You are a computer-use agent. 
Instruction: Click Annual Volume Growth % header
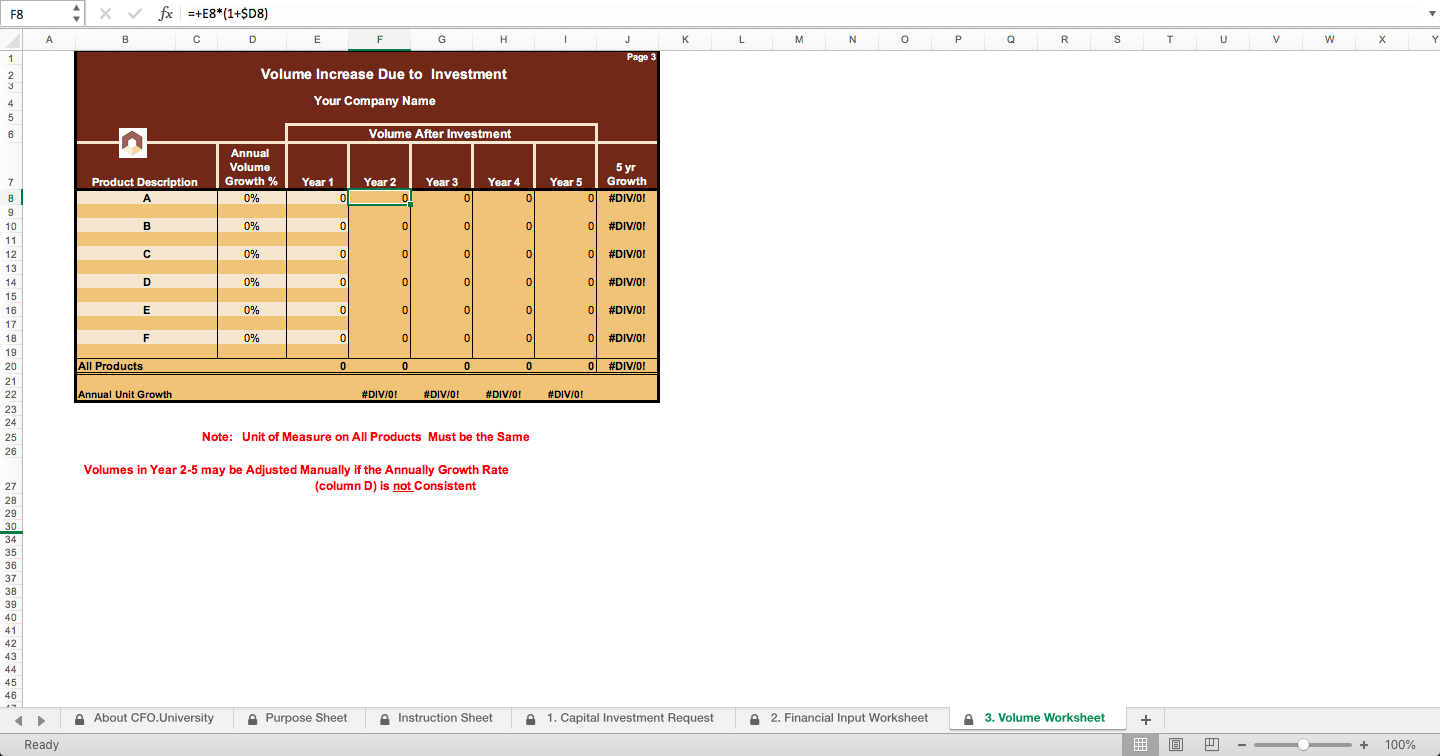pyautogui.click(x=251, y=167)
